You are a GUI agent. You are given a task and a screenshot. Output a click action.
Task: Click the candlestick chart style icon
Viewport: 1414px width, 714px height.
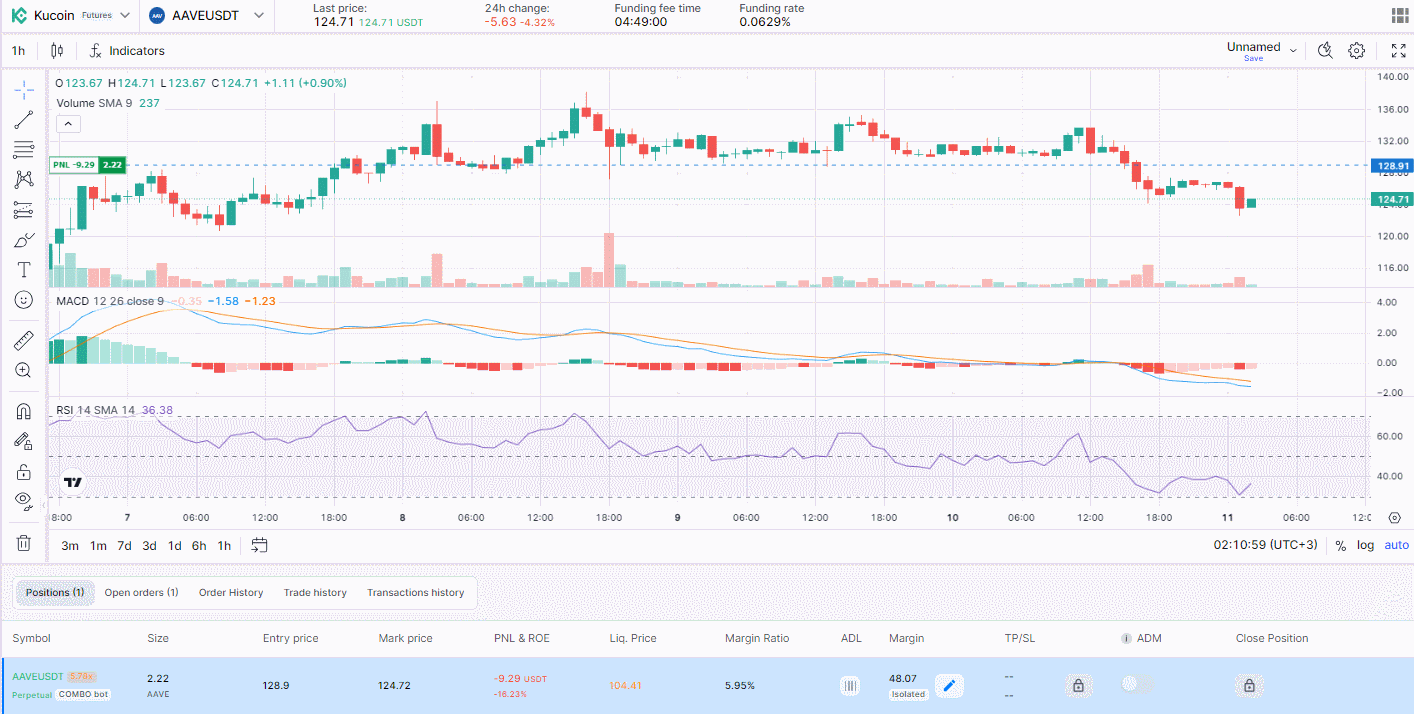57,51
